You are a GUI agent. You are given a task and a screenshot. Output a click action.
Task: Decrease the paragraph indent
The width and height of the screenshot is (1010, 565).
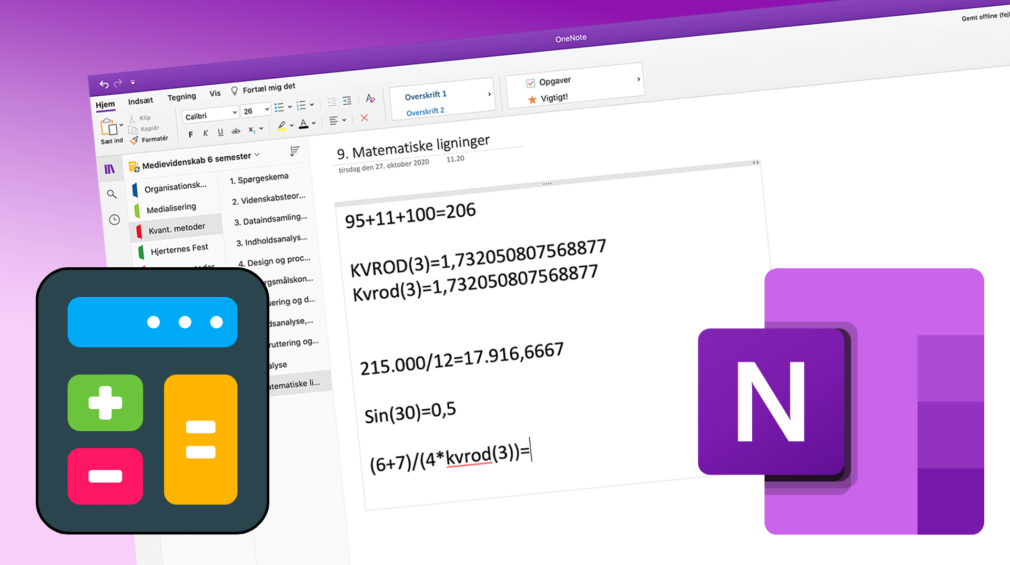point(332,102)
